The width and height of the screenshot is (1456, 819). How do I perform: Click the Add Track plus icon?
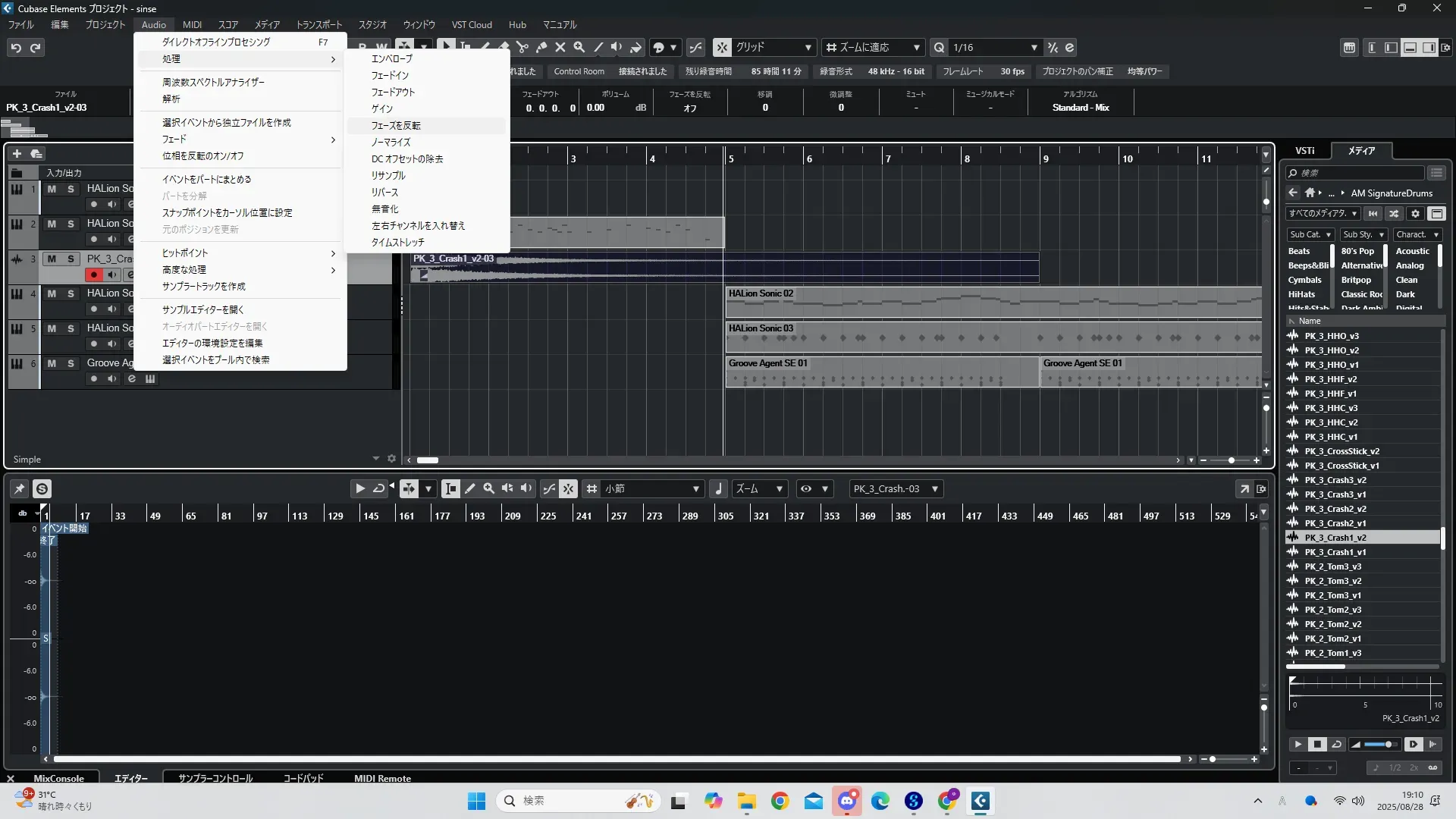17,153
